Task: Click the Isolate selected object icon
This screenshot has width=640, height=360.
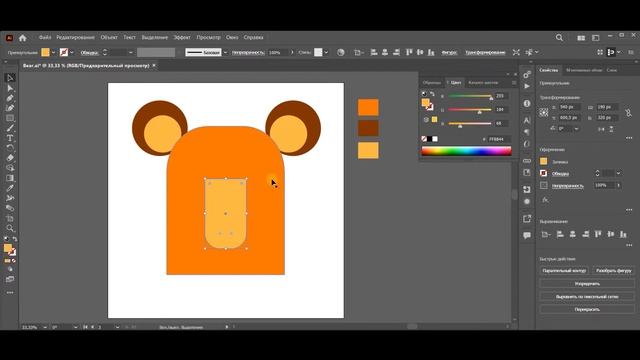Action: [x=516, y=52]
